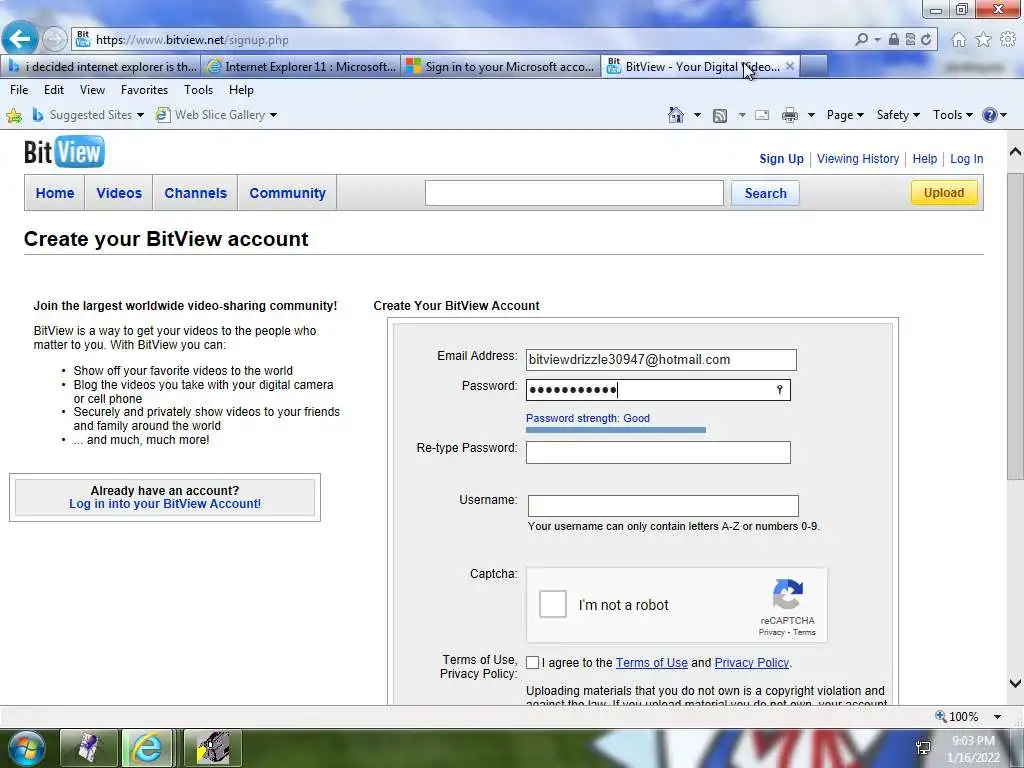Click the Home icon near window top right
This screenshot has width=1024, height=768.
[959, 40]
